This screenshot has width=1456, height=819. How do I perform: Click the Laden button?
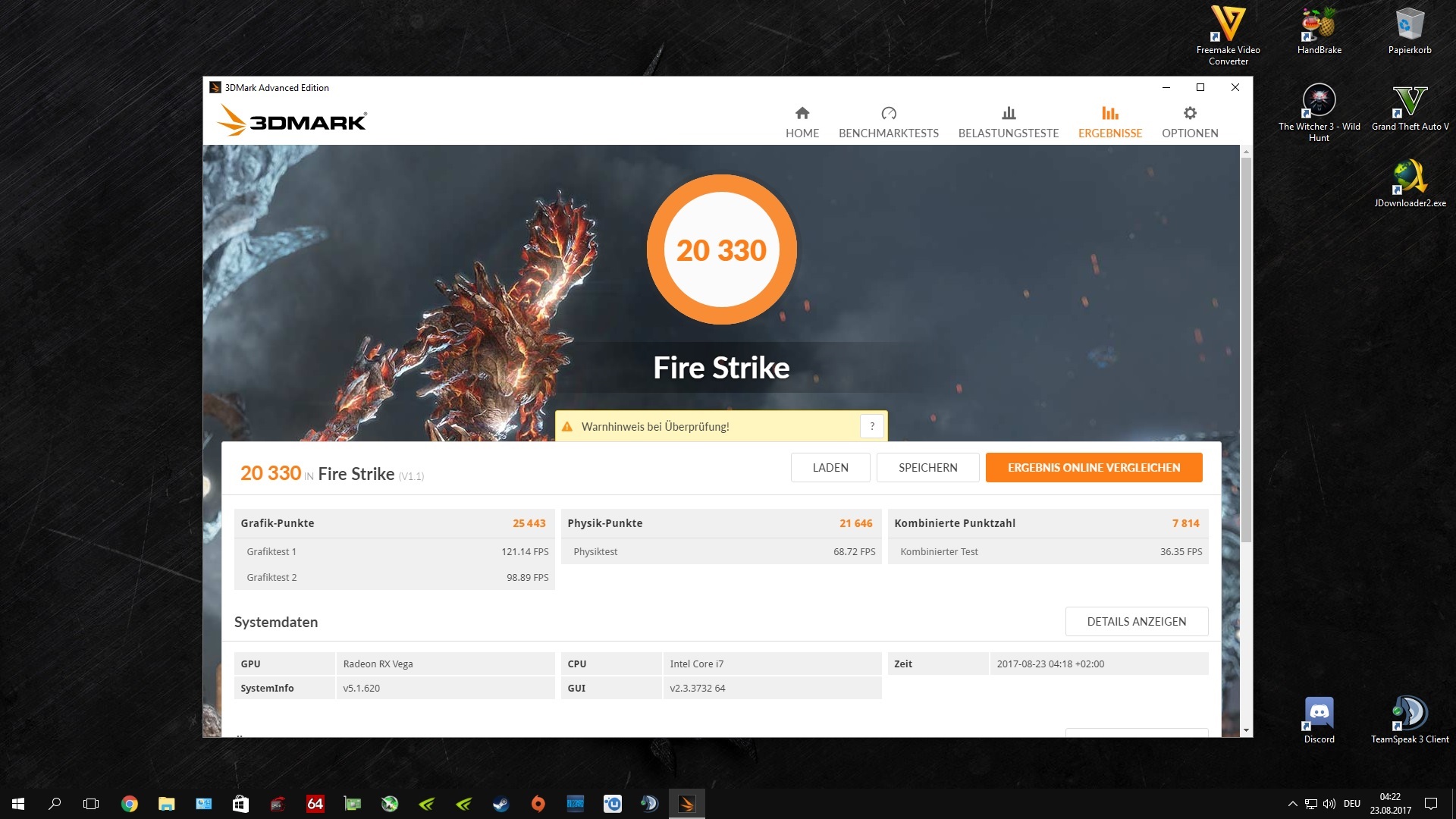(x=830, y=468)
